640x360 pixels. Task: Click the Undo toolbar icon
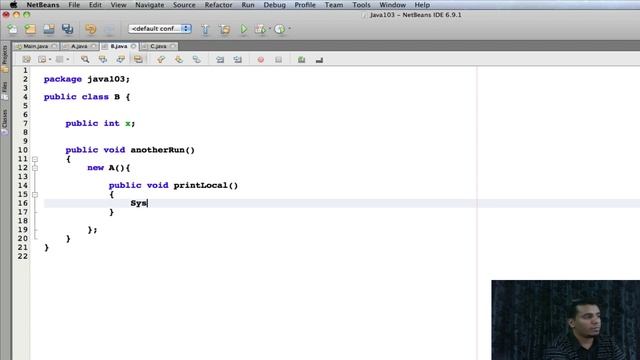point(91,29)
